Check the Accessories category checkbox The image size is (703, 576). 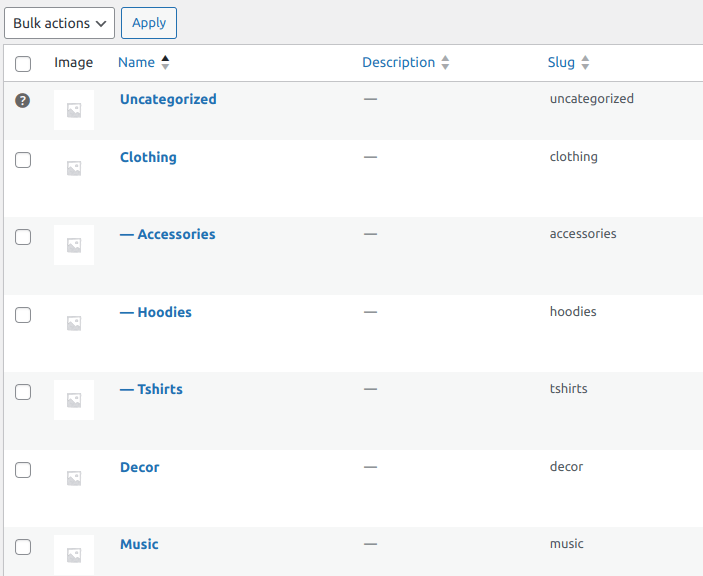click(x=23, y=237)
